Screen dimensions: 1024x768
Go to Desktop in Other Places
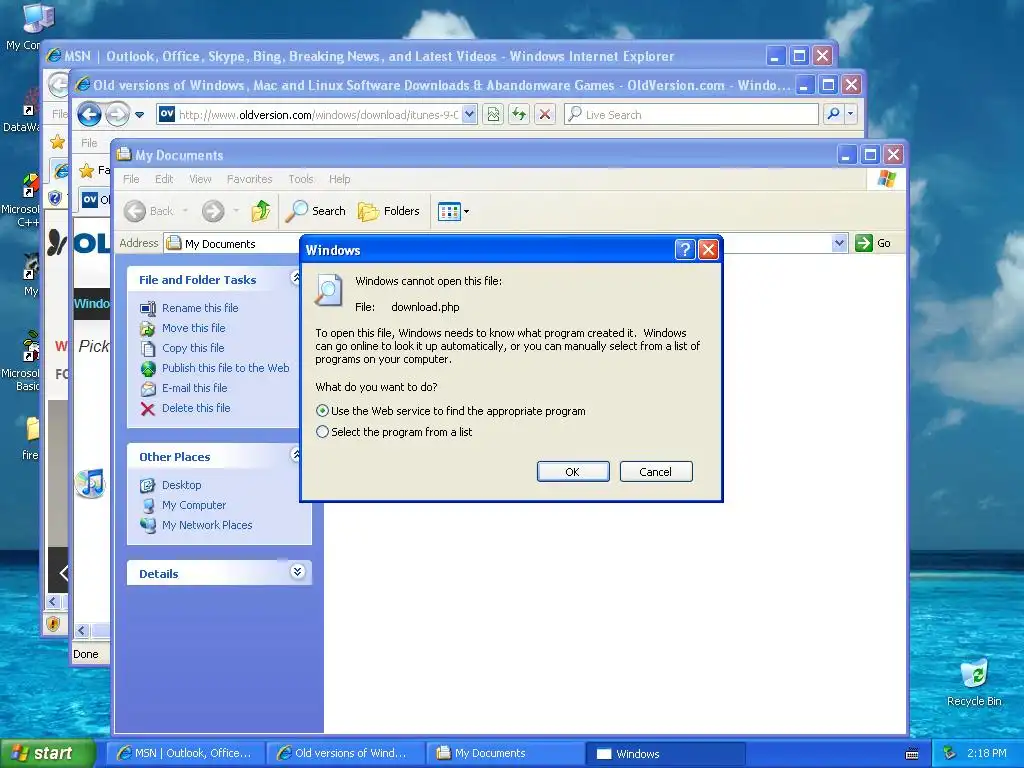coord(182,485)
